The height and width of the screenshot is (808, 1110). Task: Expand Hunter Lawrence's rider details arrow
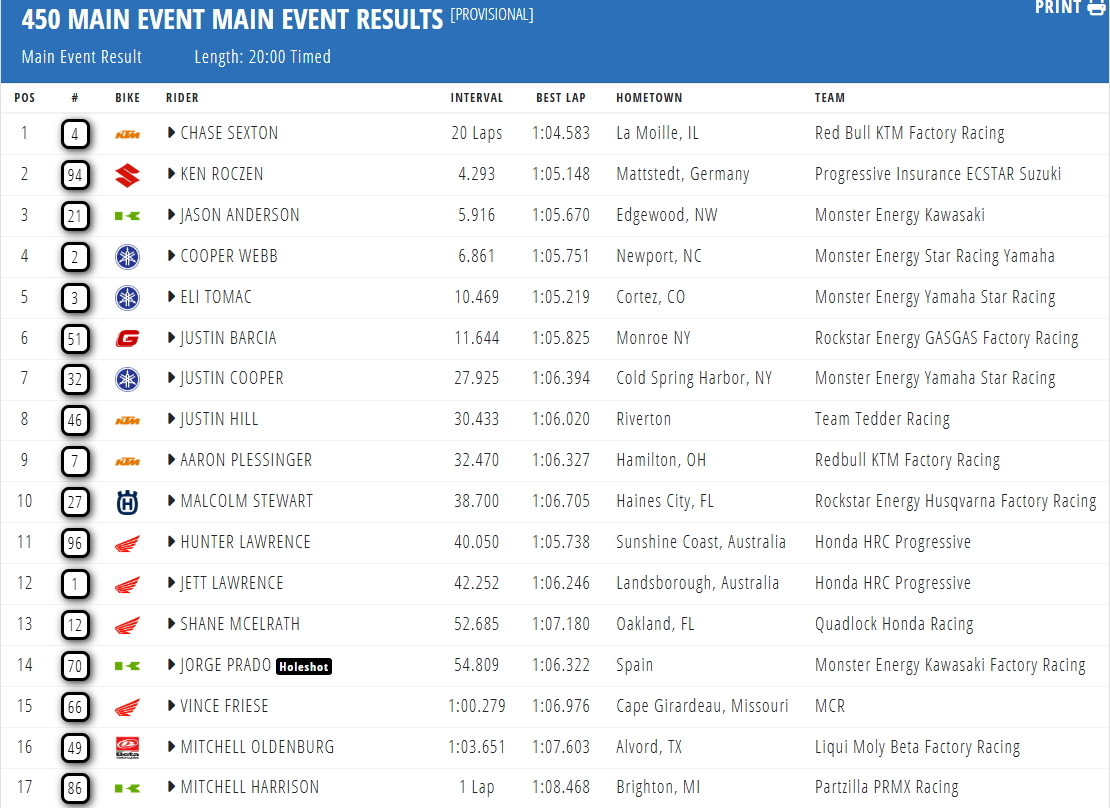coord(171,542)
